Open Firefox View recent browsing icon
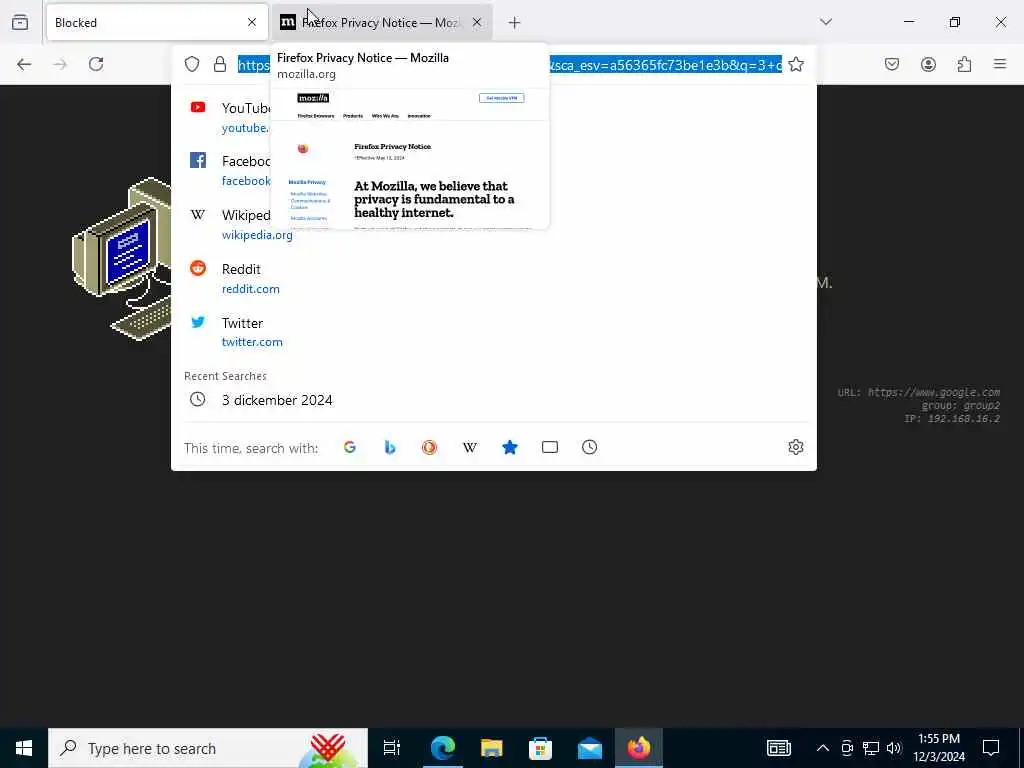This screenshot has height=768, width=1024. pyautogui.click(x=20, y=22)
